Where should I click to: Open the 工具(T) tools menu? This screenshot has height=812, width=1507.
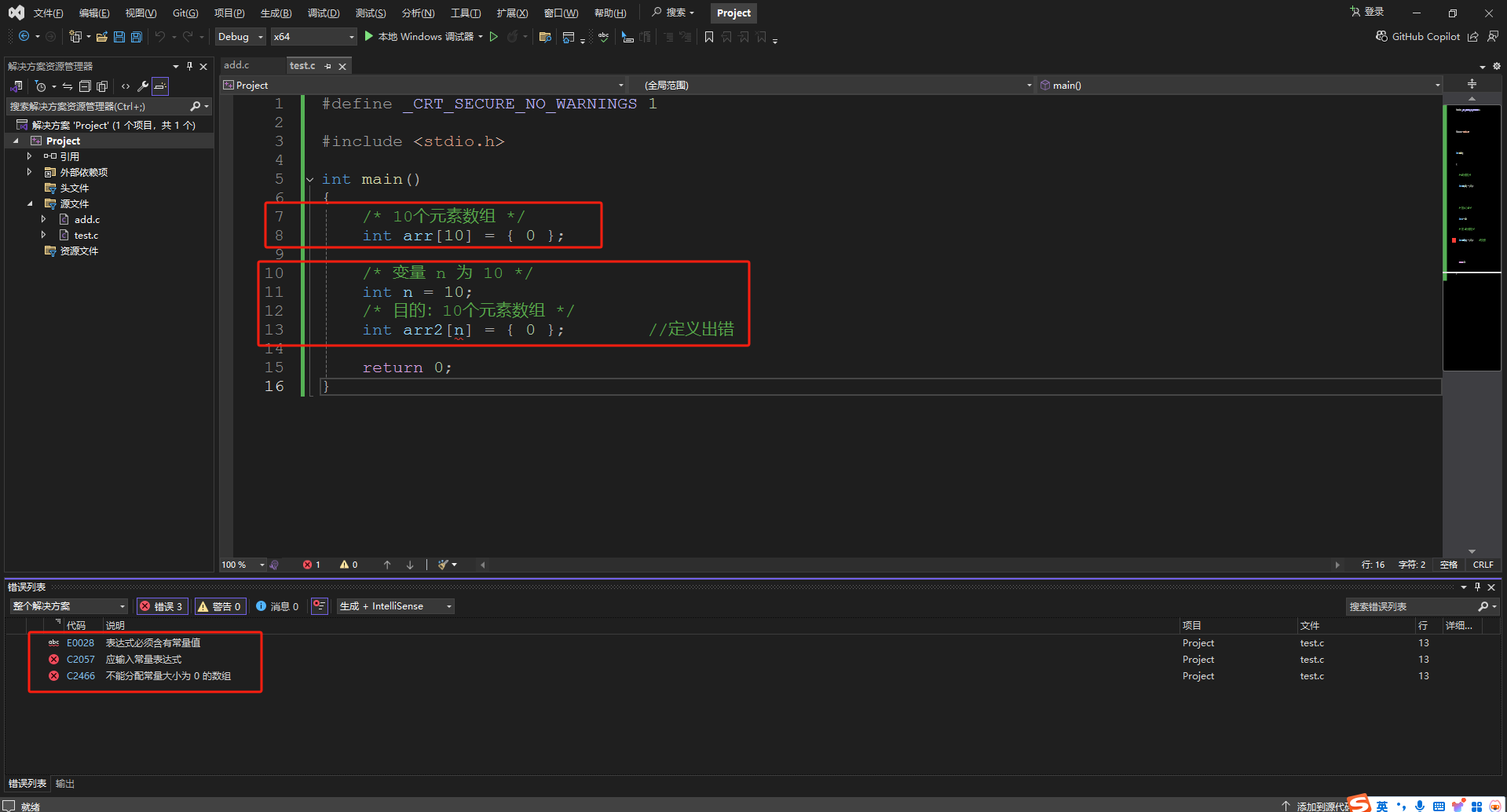[466, 13]
